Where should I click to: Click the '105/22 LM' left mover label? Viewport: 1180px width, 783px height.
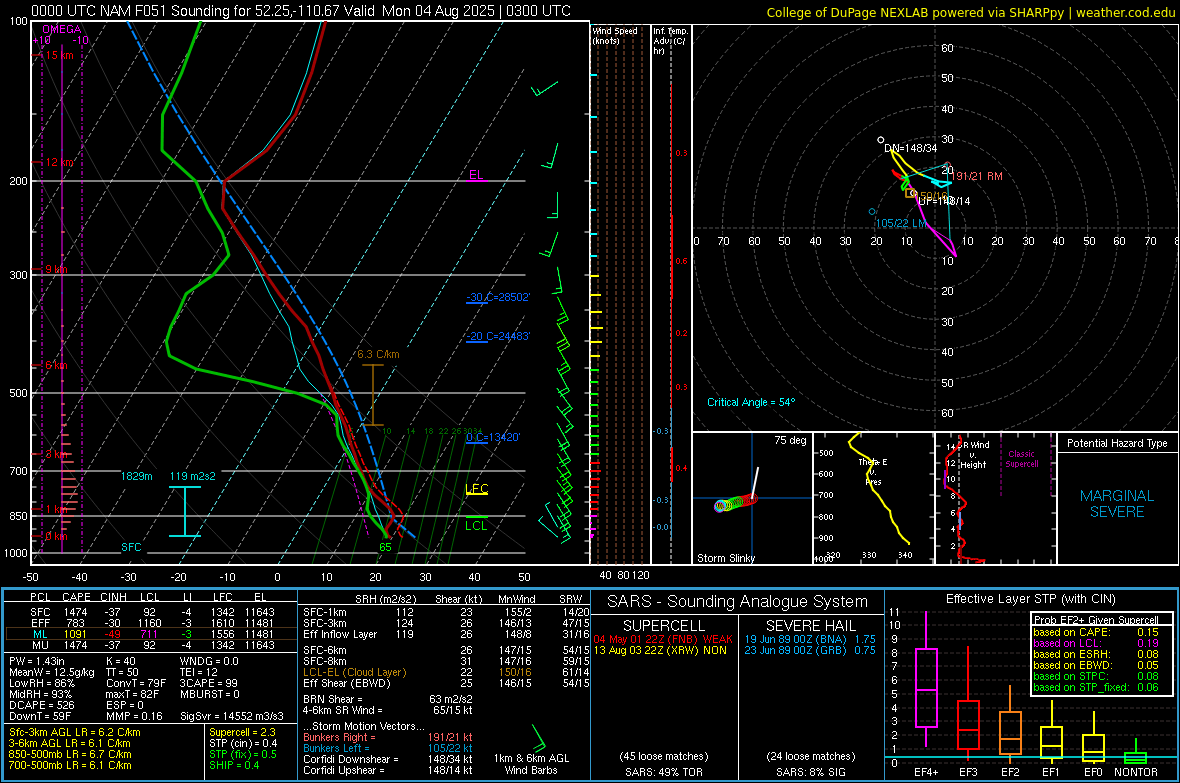(901, 224)
